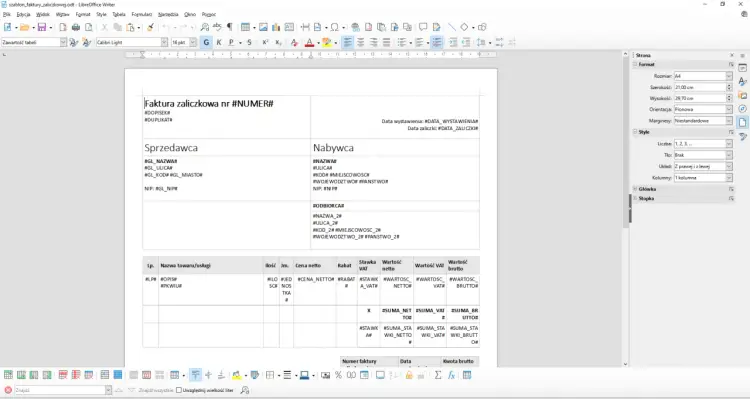Click the Clone Formatting paintbrush icon
Screen dimensions: 750x399
pyautogui.click(x=150, y=27)
